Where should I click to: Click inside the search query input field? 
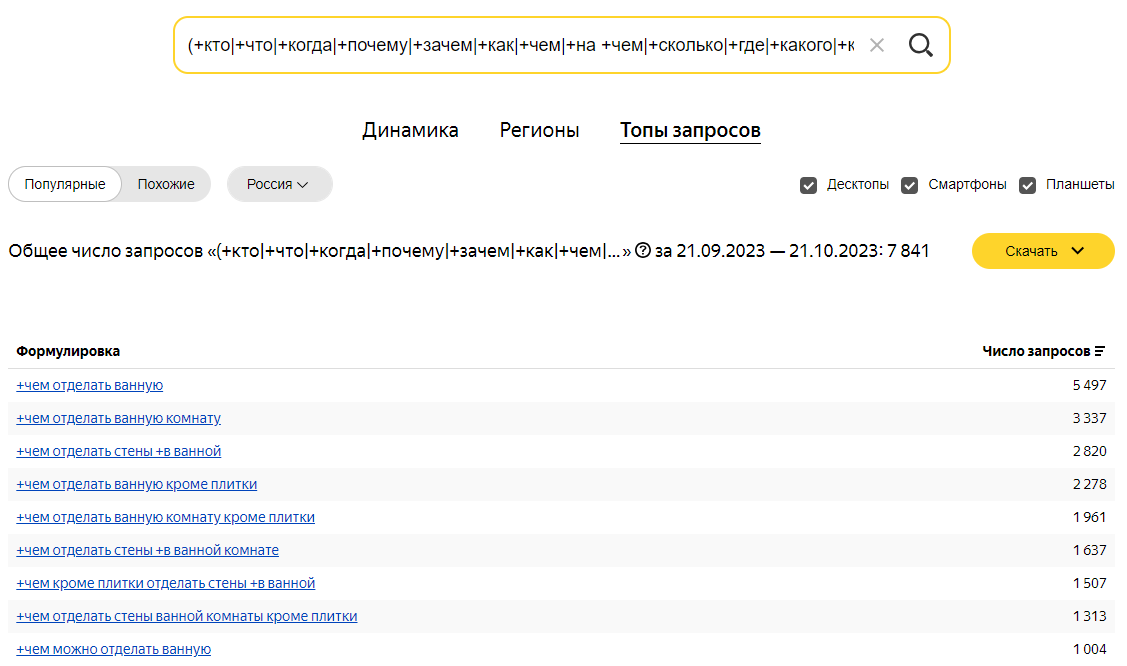(x=520, y=45)
